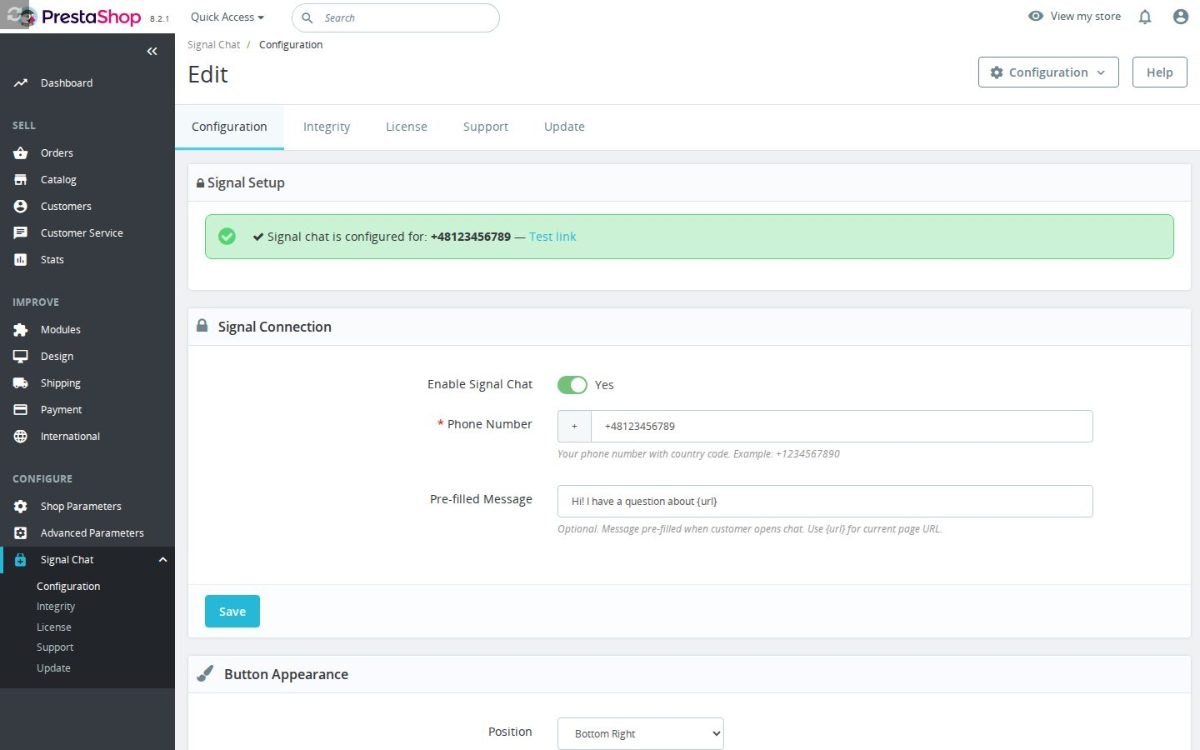Toggle Enable Signal Chat switch
The image size is (1200, 750).
(572, 385)
